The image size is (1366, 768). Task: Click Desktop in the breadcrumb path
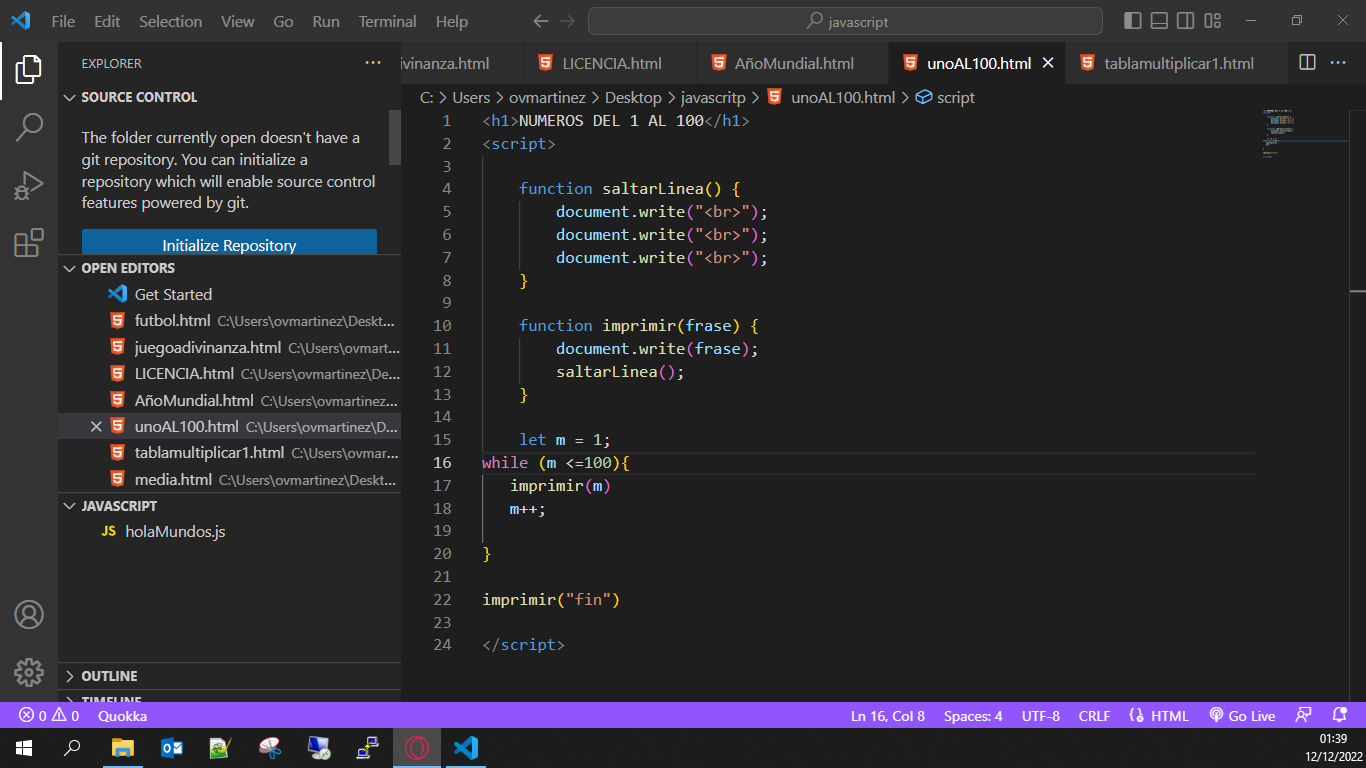point(633,97)
